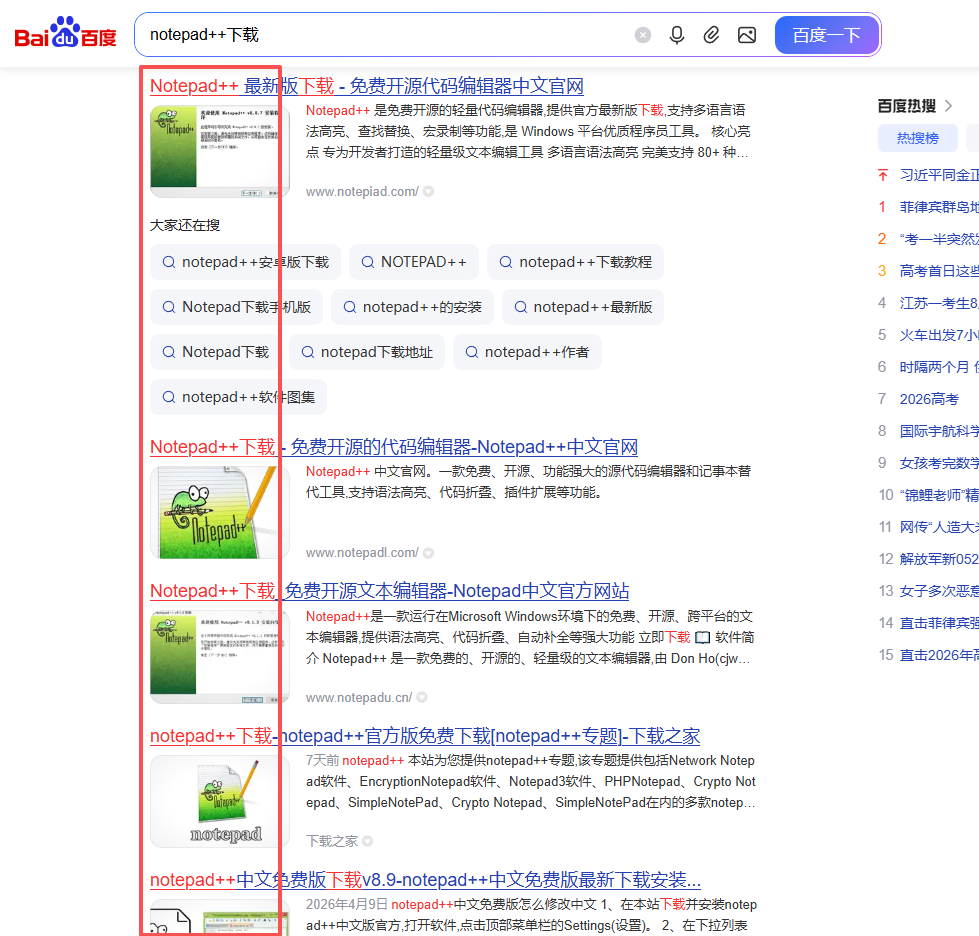Choose the suggestion notepad下载地址
The height and width of the screenshot is (936, 979).
click(367, 352)
